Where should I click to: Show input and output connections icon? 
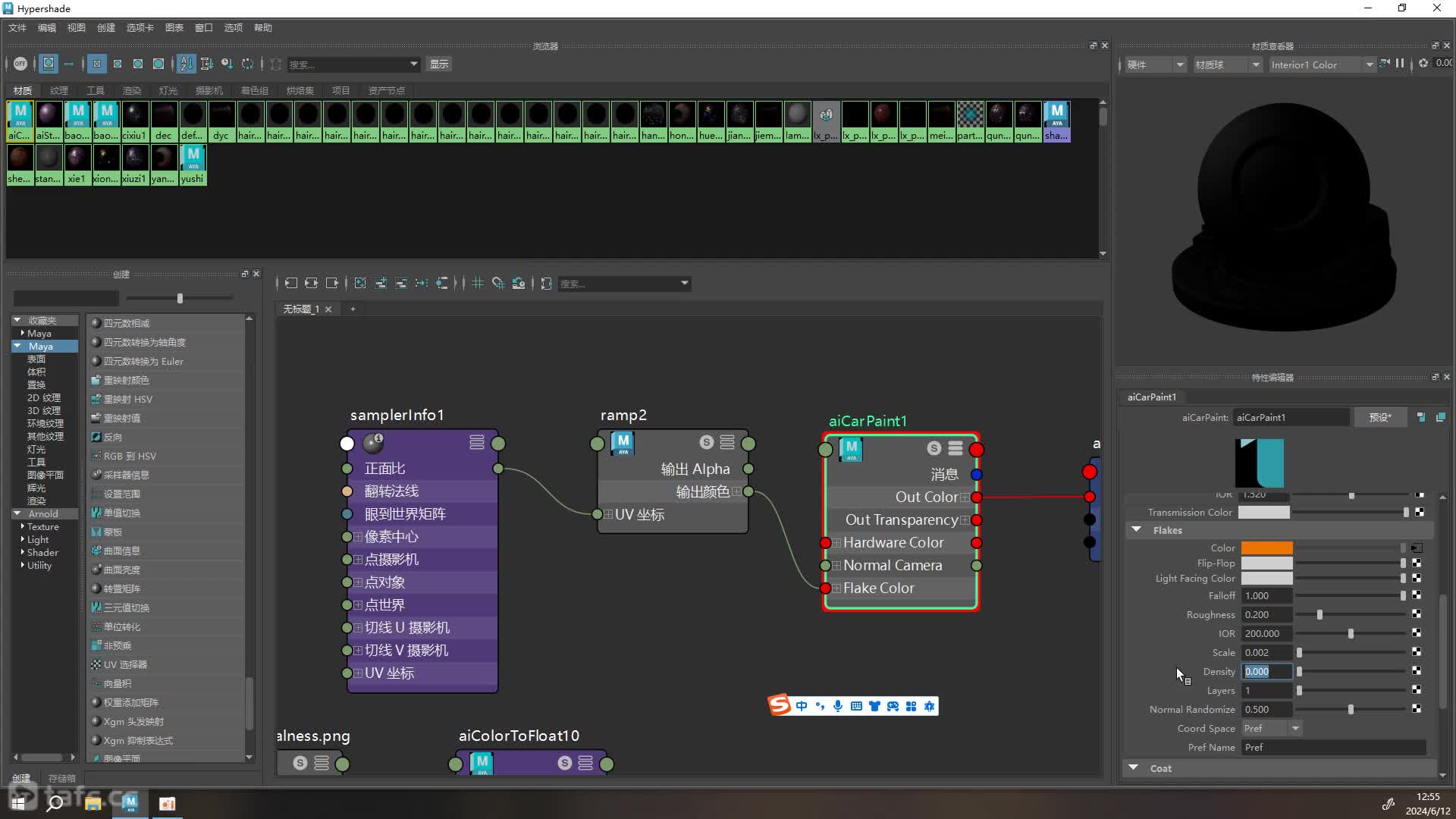pyautogui.click(x=312, y=284)
